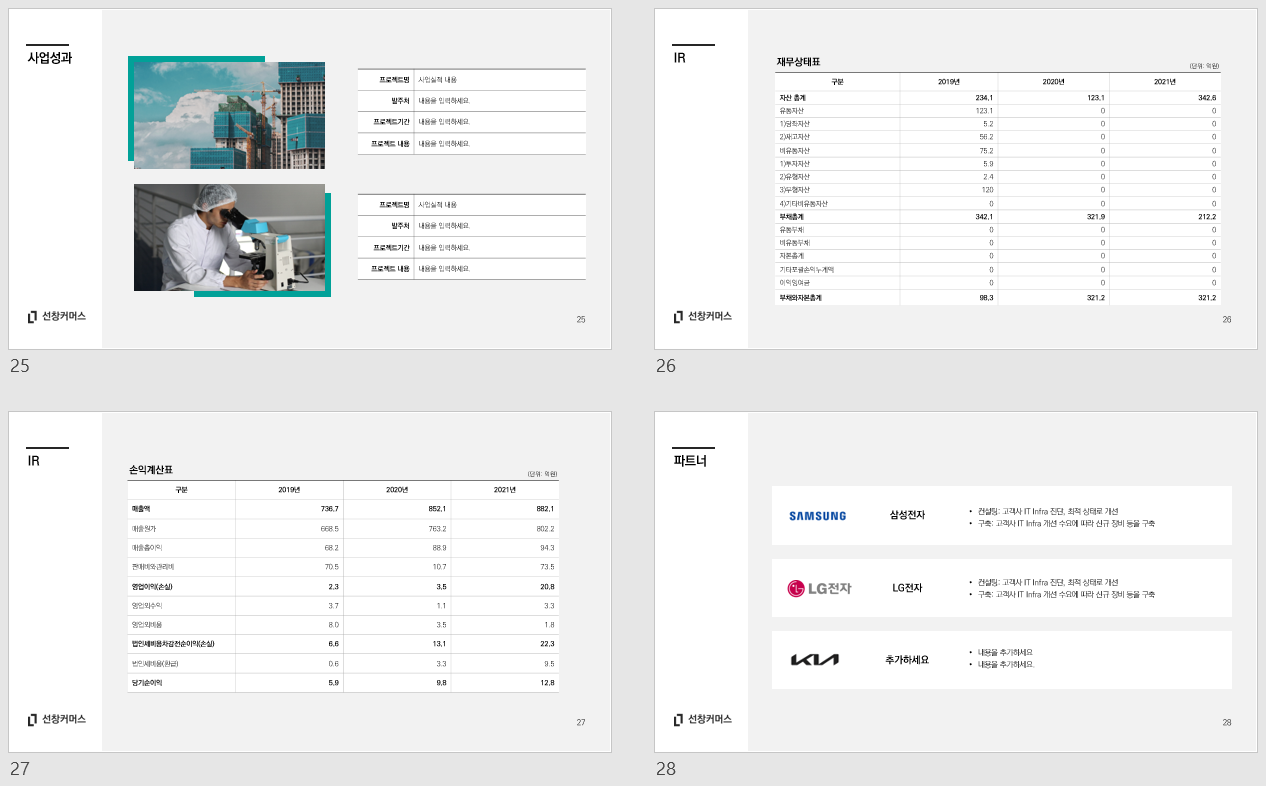Click 자산 총계 2019 value 234.1

click(x=984, y=97)
